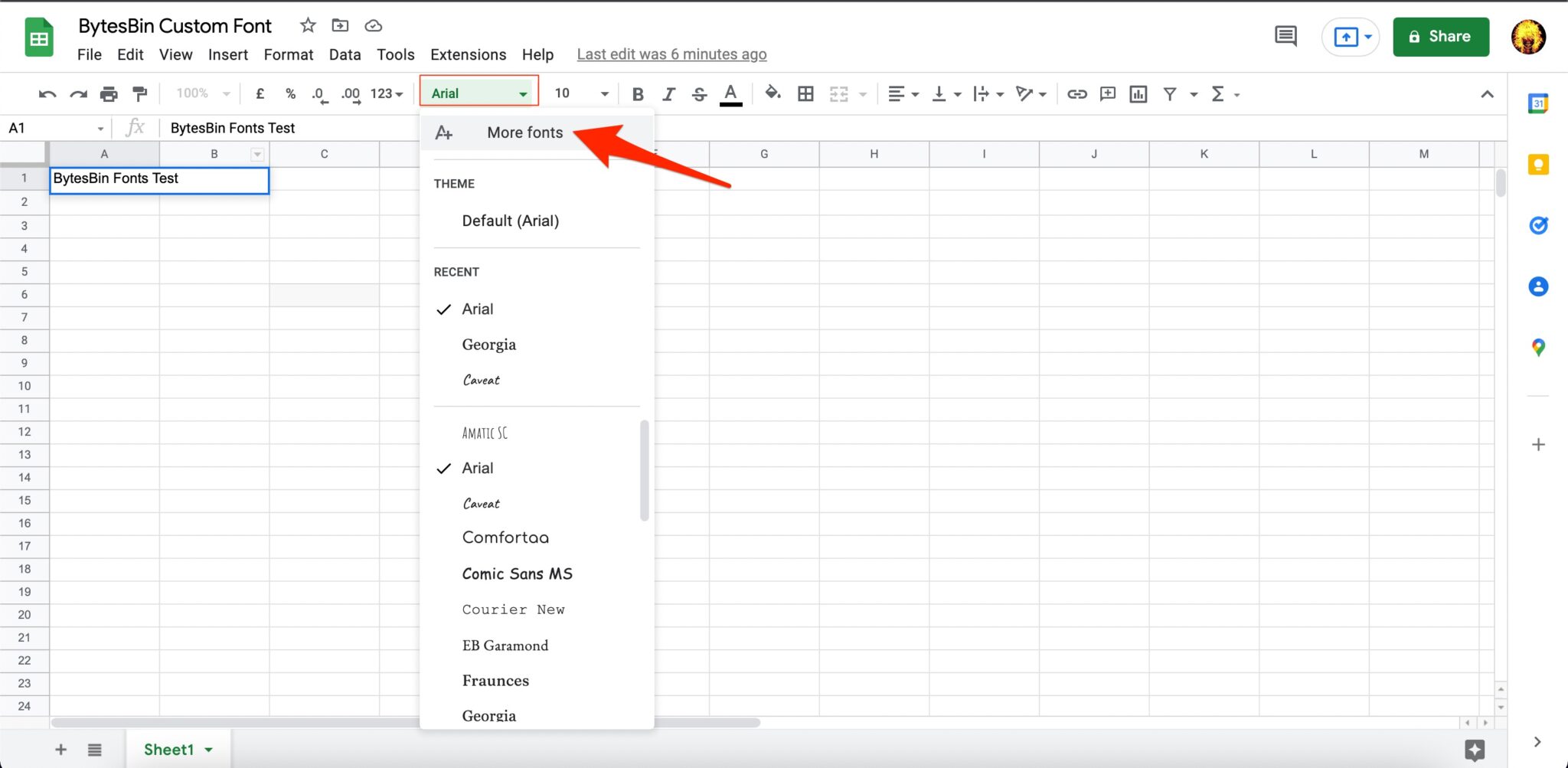
Task: Click the green Share button
Action: point(1440,37)
